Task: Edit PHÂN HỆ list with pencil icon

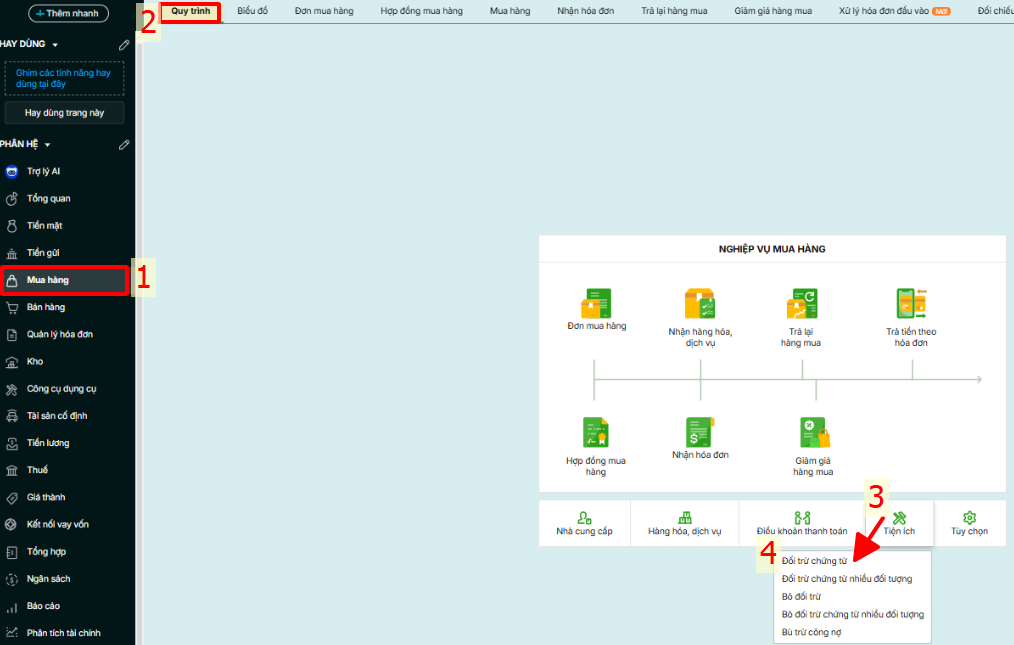Action: [x=124, y=144]
